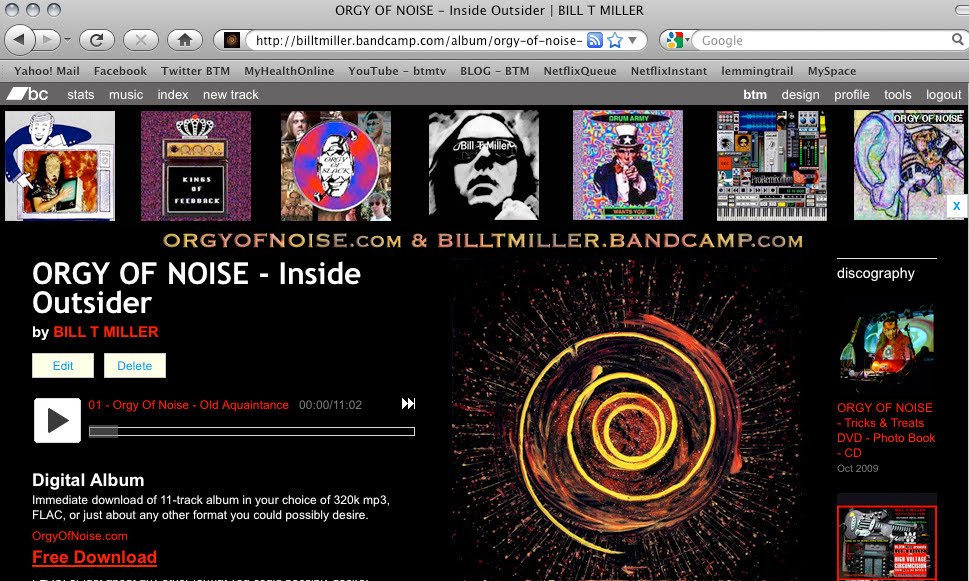
Task: Skip to next track with the double-arrow icon
Action: tap(408, 404)
